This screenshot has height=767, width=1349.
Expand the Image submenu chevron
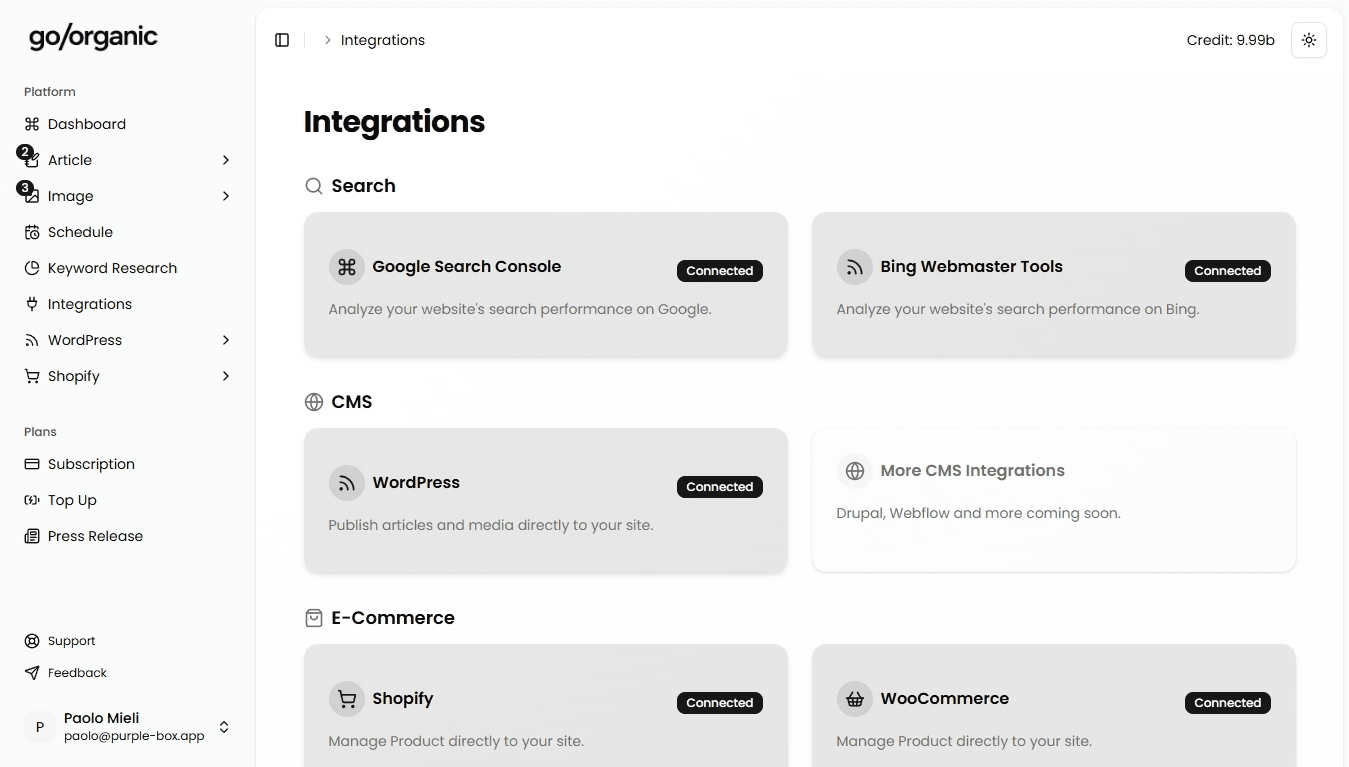pos(226,196)
